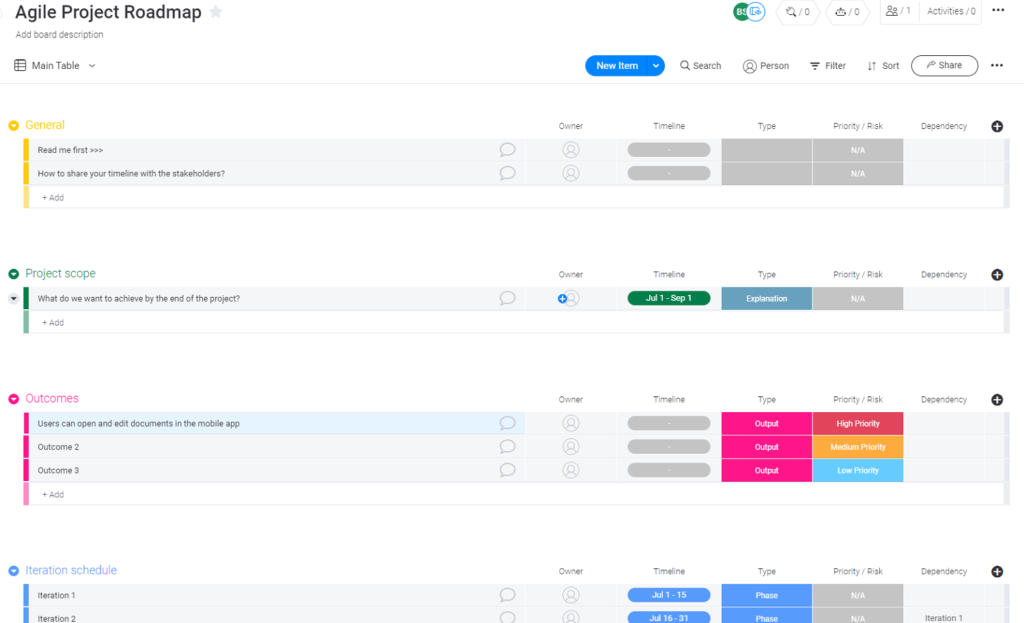Screen dimensions: 1024x623
Task: Open conversation bubble on Read me first item
Action: click(507, 149)
